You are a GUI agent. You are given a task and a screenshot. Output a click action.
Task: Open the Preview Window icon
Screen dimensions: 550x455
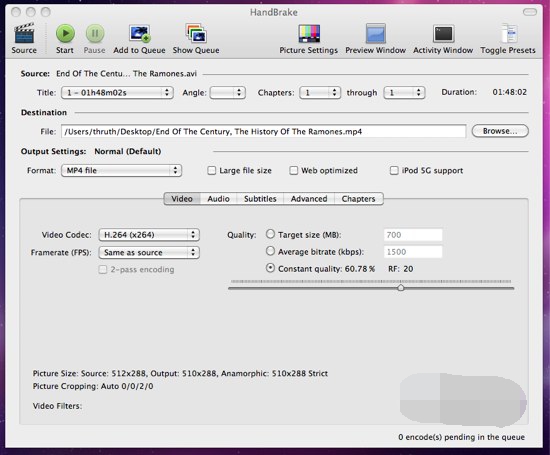375,33
